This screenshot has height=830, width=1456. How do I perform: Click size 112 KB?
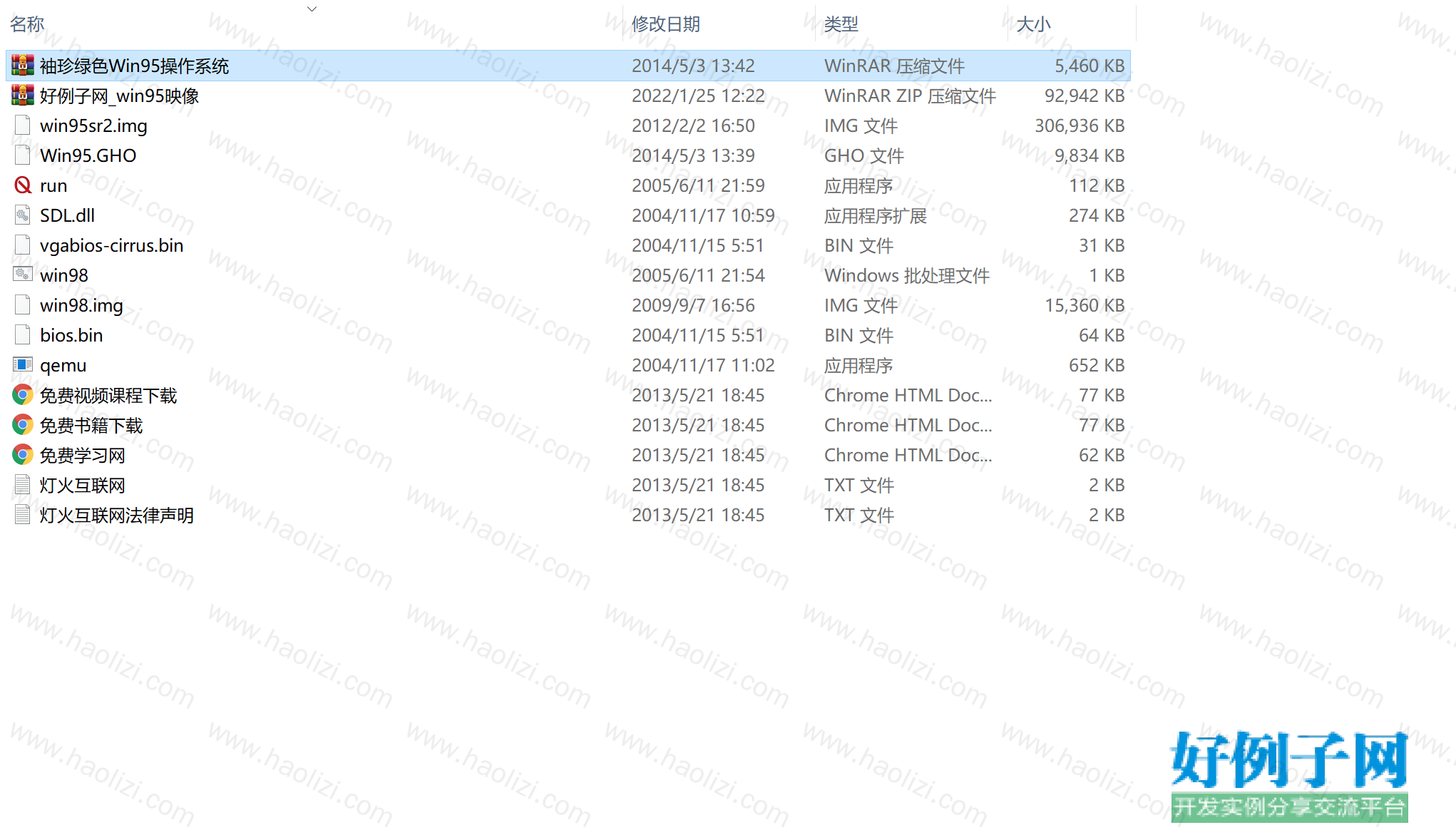pos(1097,186)
